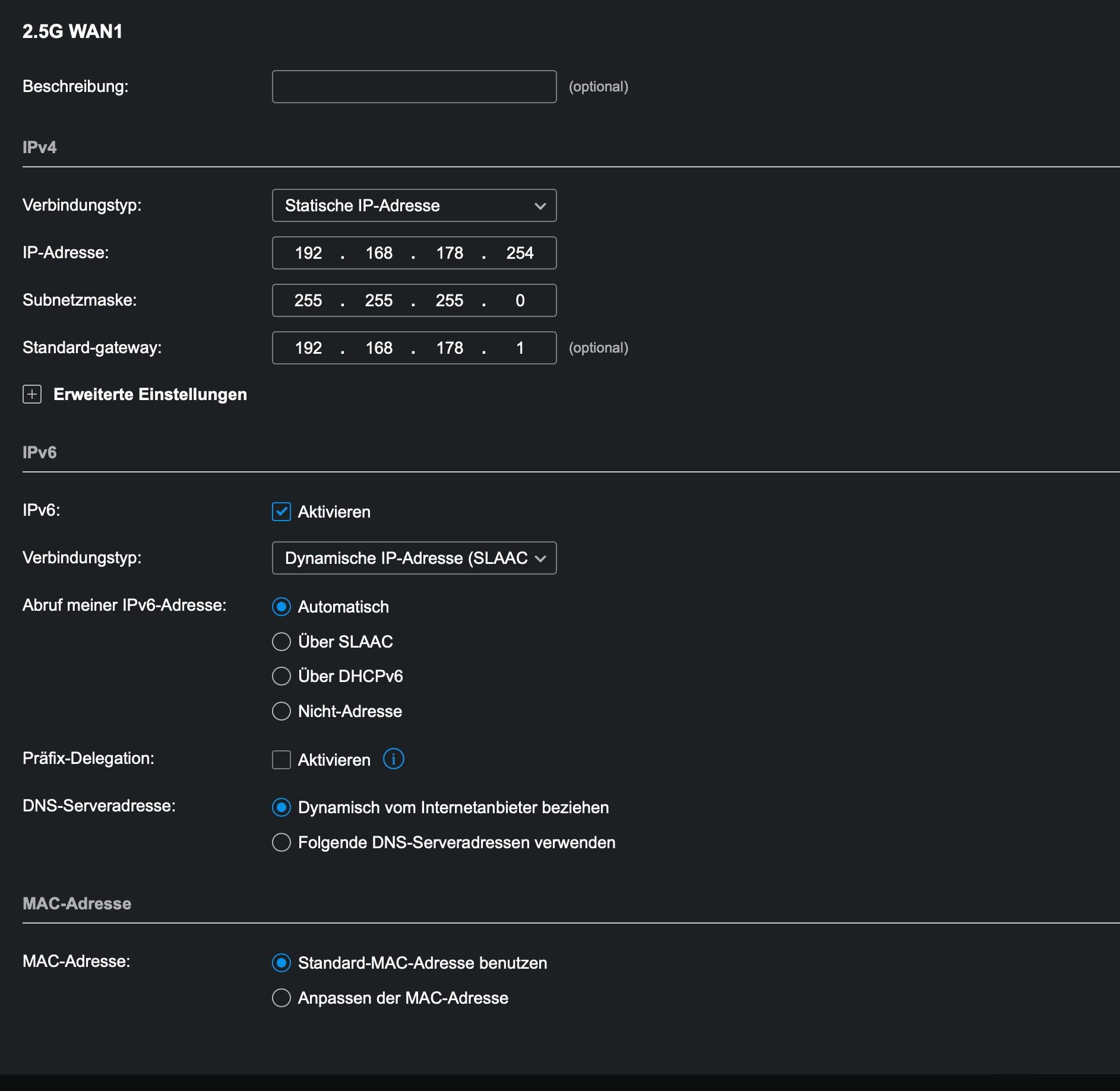Click third octet 178 of Standard-gateway
Screen dimensions: 1120x1091
point(450,348)
